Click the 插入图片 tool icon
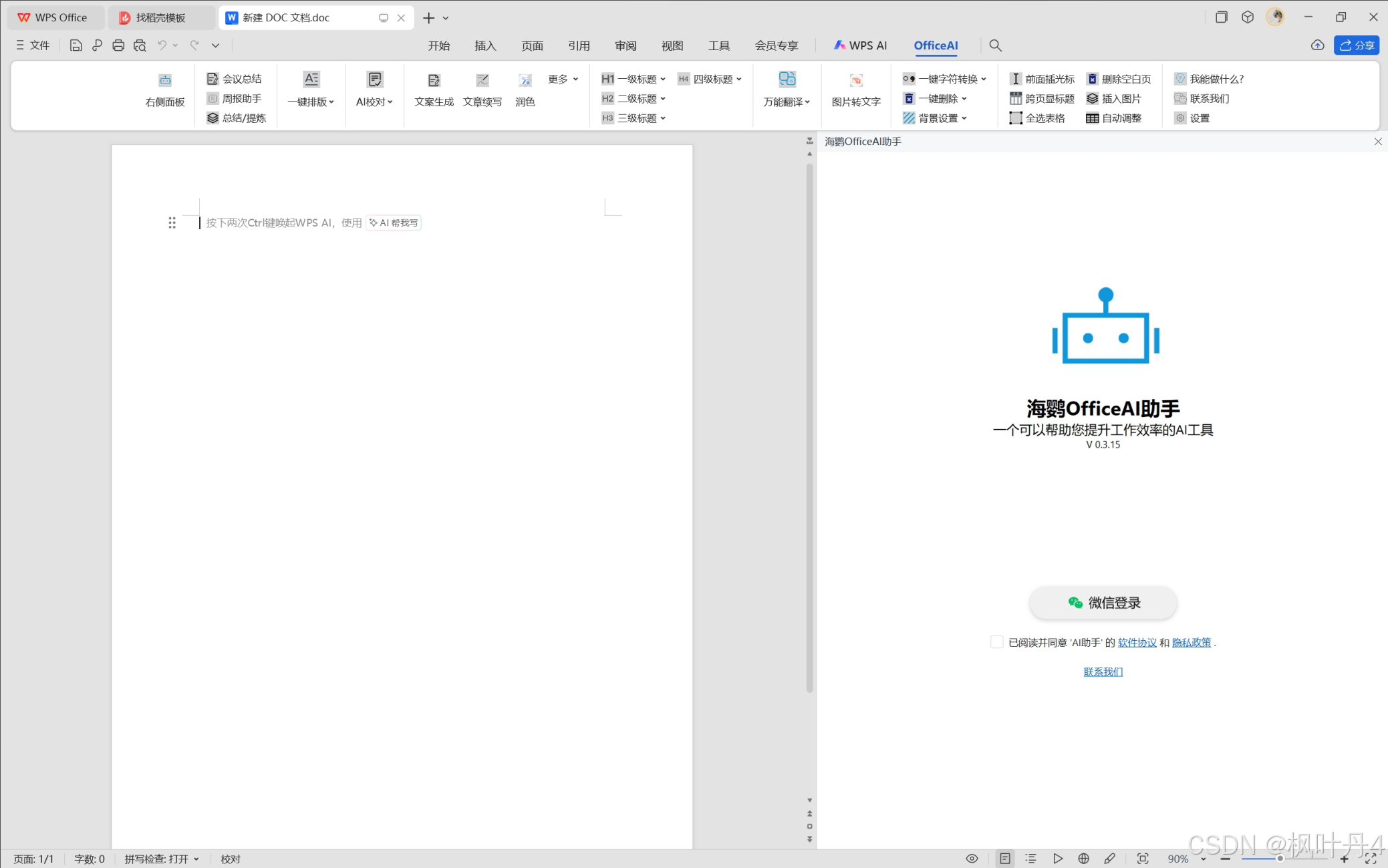The image size is (1388, 868). [x=1092, y=99]
